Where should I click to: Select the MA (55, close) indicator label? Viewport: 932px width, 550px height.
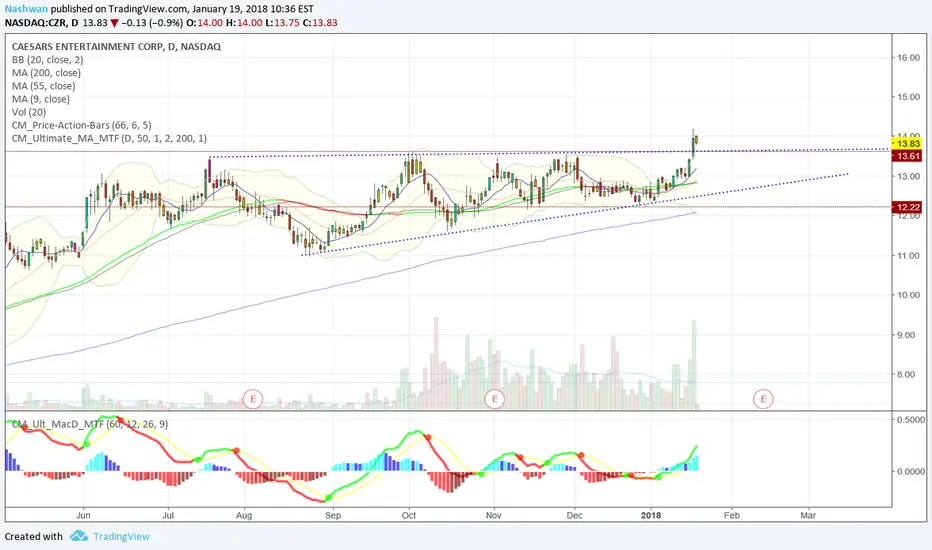tap(44, 86)
